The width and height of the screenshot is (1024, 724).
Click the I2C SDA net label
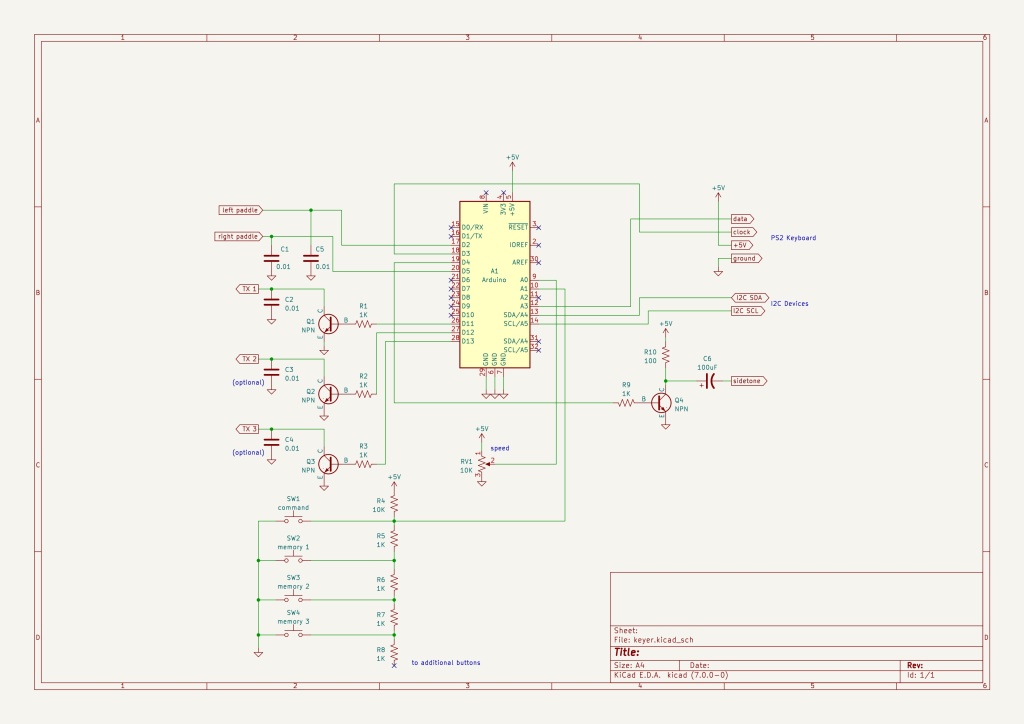click(x=748, y=297)
